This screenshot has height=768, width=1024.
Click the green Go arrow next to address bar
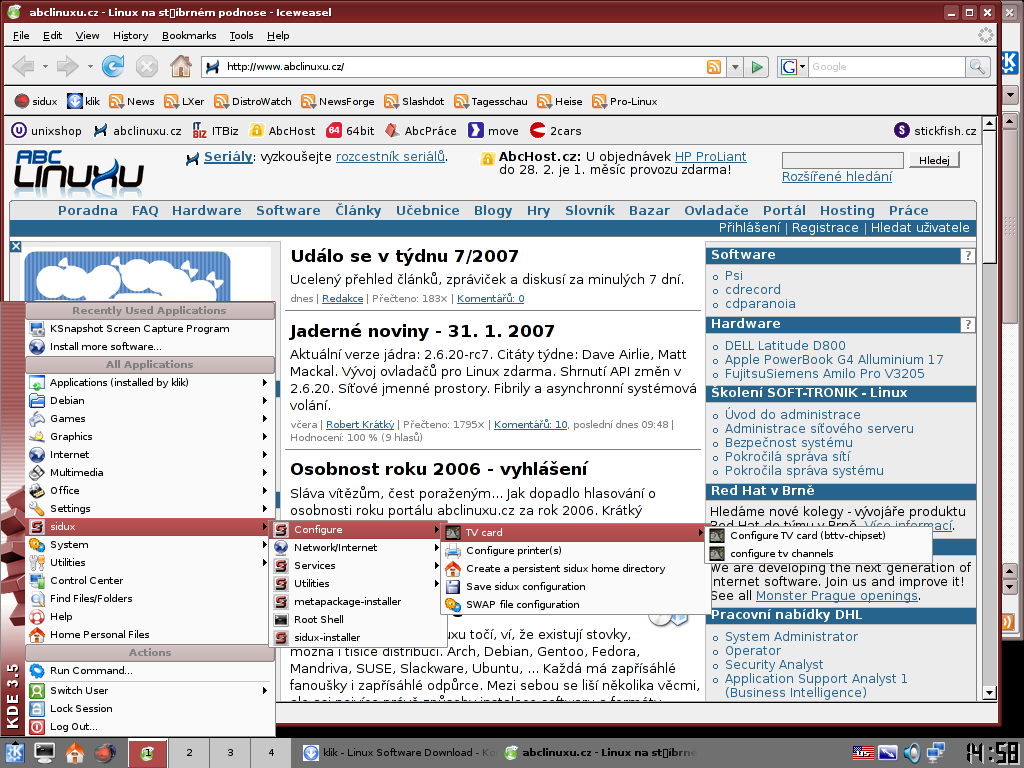(757, 67)
